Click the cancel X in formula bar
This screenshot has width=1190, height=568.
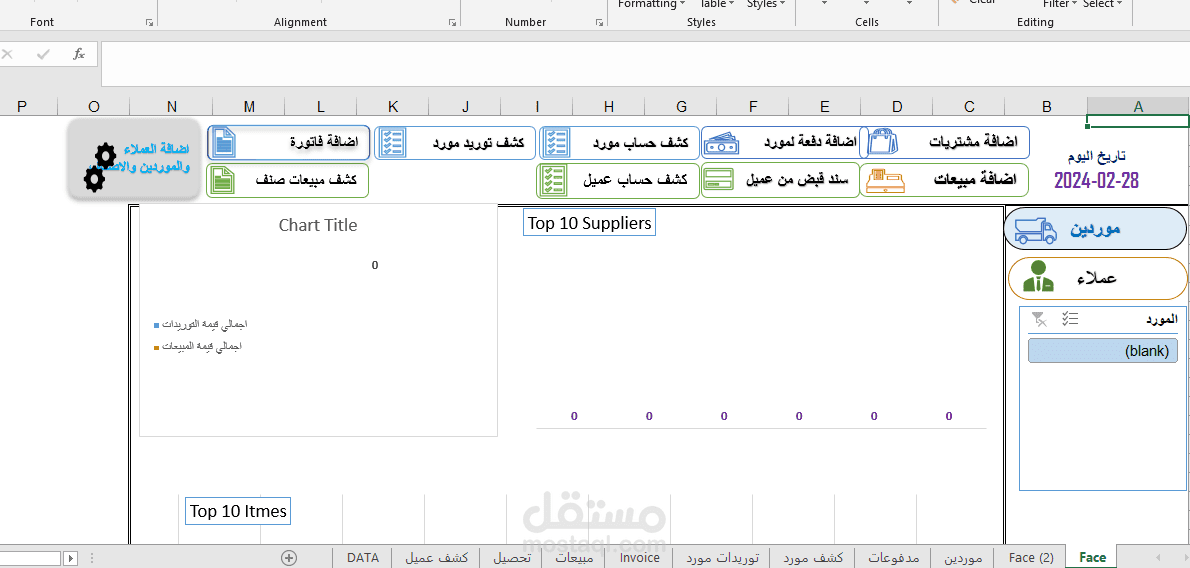(8, 54)
